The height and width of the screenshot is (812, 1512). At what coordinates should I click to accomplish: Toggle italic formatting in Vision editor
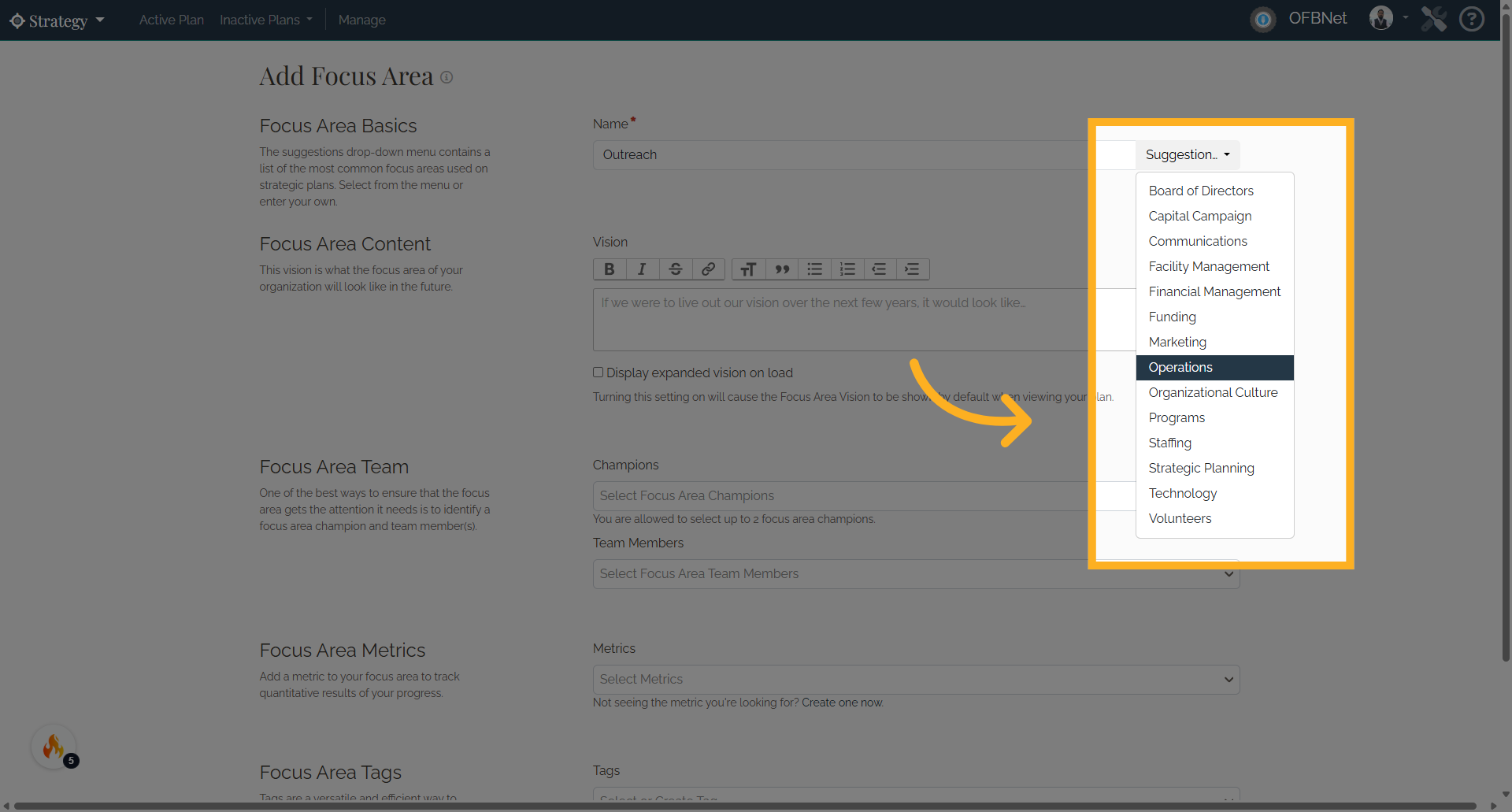pyautogui.click(x=643, y=269)
